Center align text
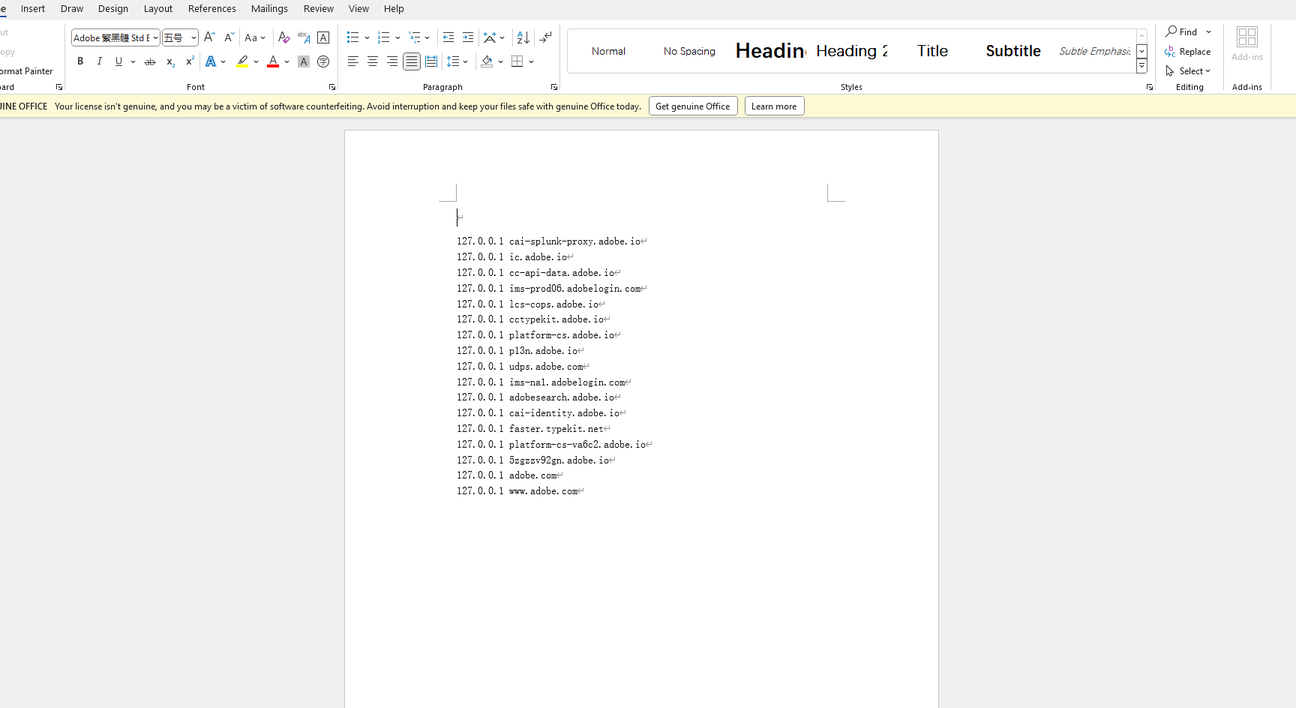This screenshot has height=708, width=1296. click(372, 62)
